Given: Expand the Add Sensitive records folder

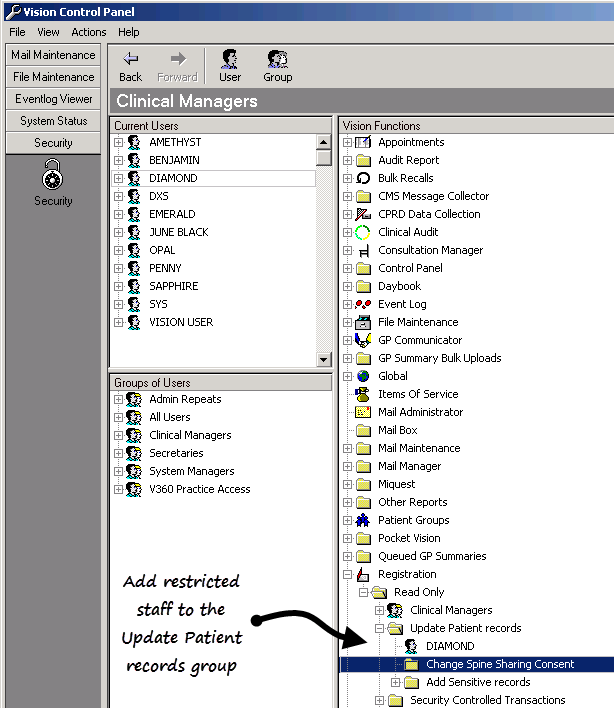Looking at the screenshot, I should (x=395, y=682).
